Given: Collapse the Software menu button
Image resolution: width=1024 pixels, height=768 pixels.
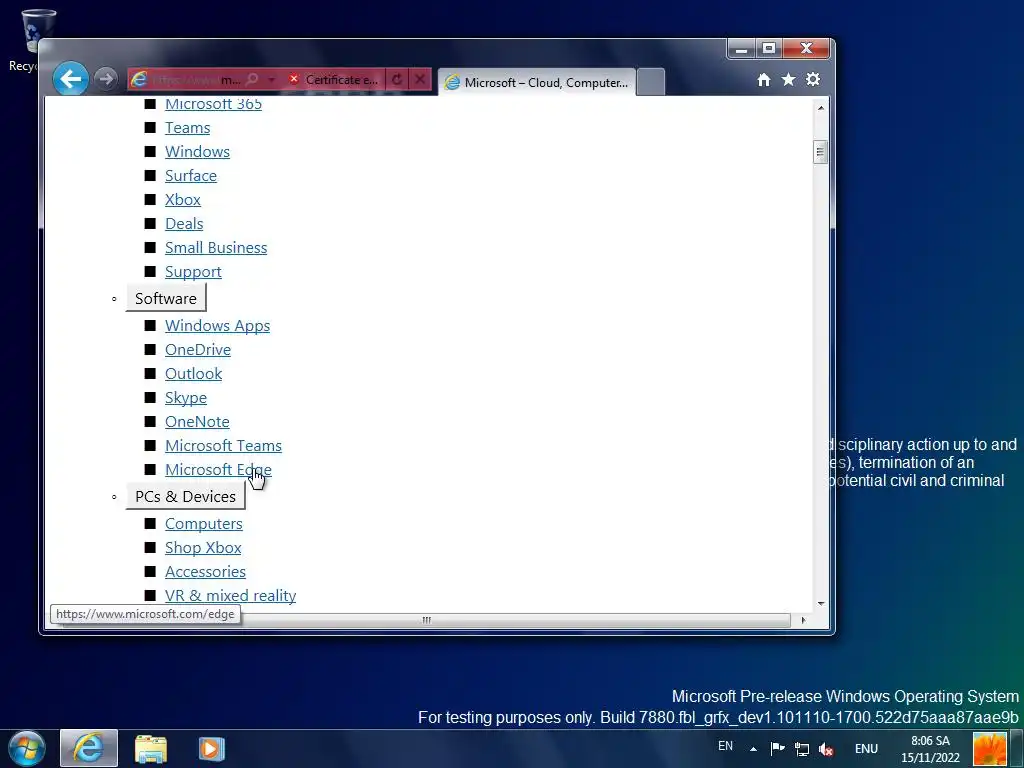Looking at the screenshot, I should 166,298.
